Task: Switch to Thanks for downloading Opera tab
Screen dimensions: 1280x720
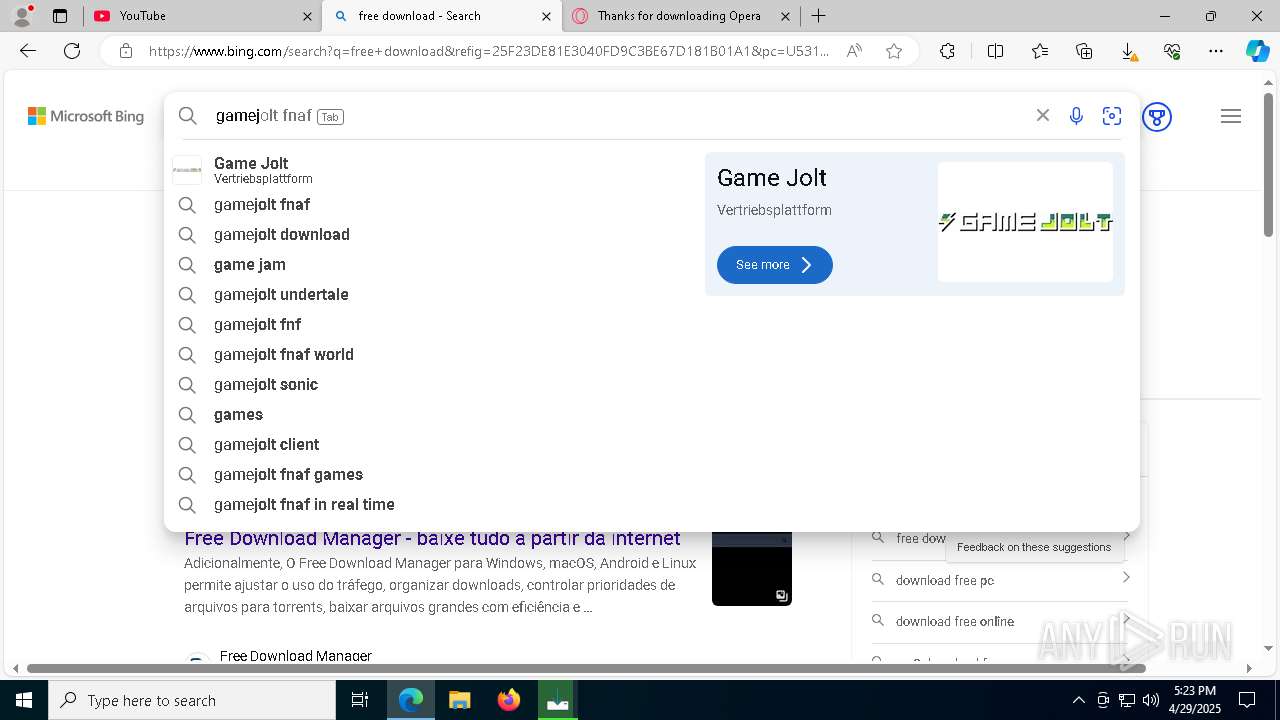Action: point(680,16)
